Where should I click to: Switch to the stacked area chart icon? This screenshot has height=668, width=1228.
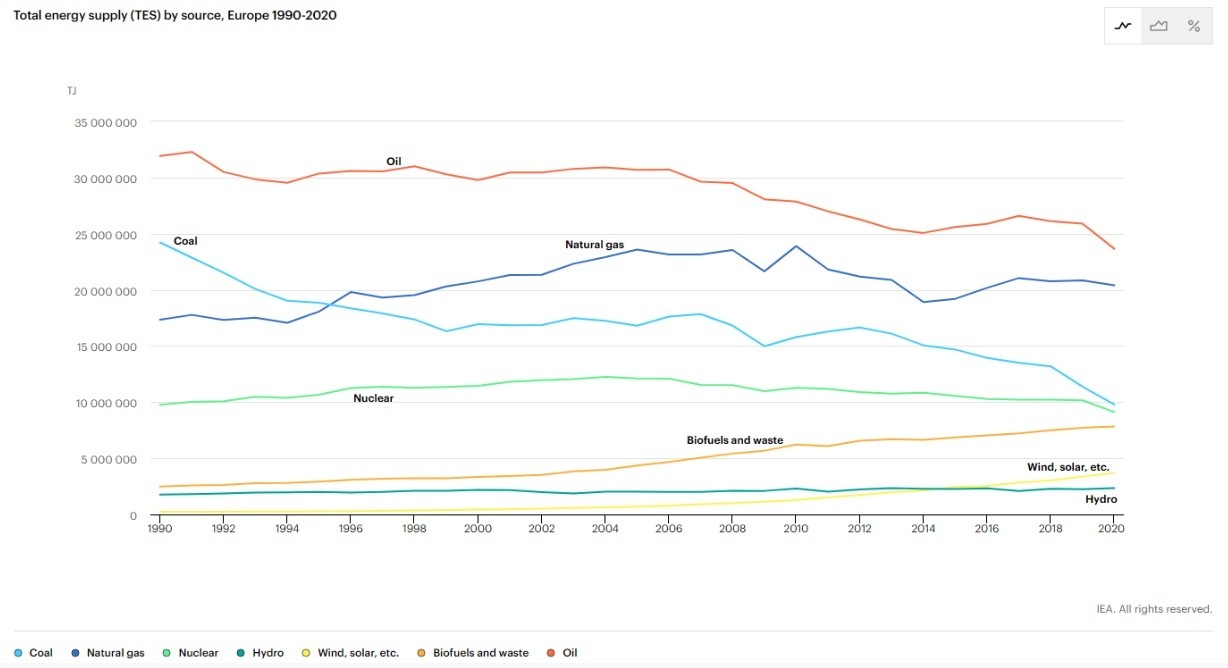coord(1158,25)
